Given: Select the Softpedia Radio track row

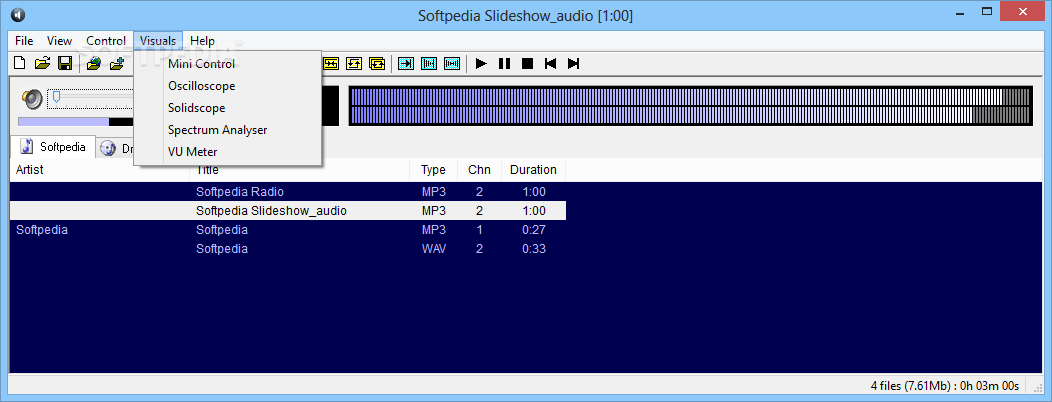Looking at the screenshot, I should pos(288,192).
